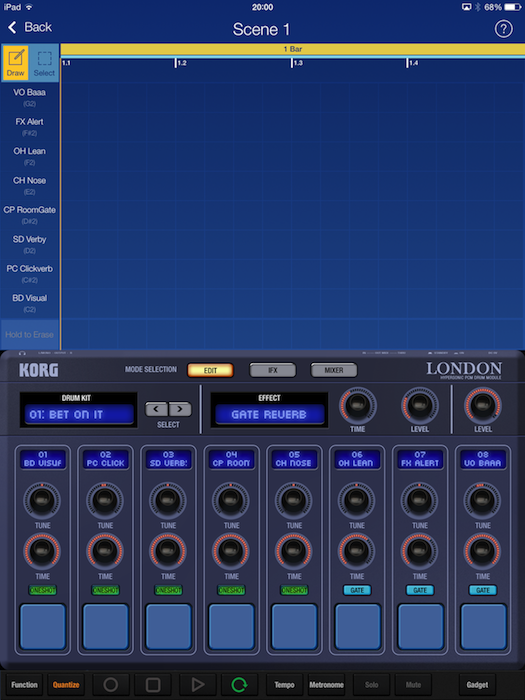Toggle GATE on channel 07

click(x=420, y=590)
